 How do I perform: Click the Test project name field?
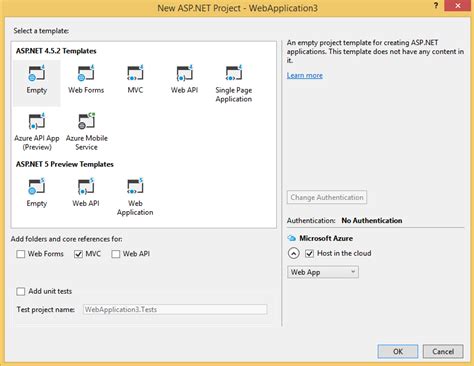coord(175,309)
